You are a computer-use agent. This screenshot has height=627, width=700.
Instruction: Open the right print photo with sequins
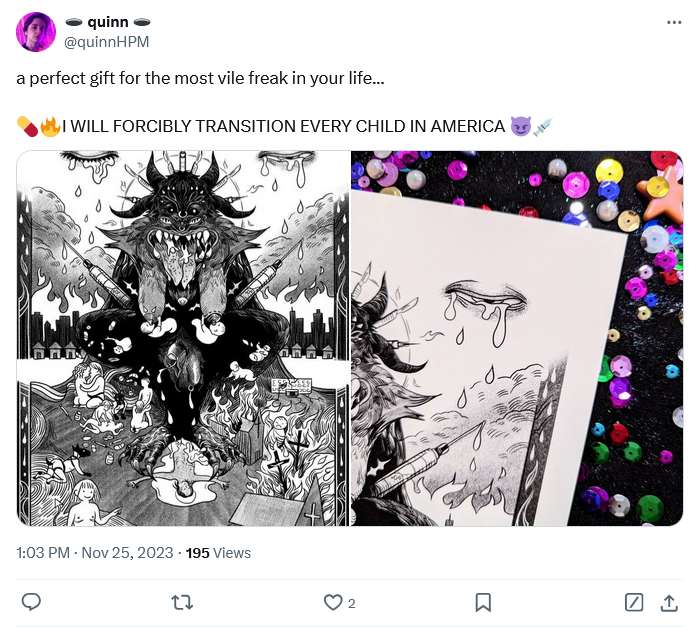(517, 339)
